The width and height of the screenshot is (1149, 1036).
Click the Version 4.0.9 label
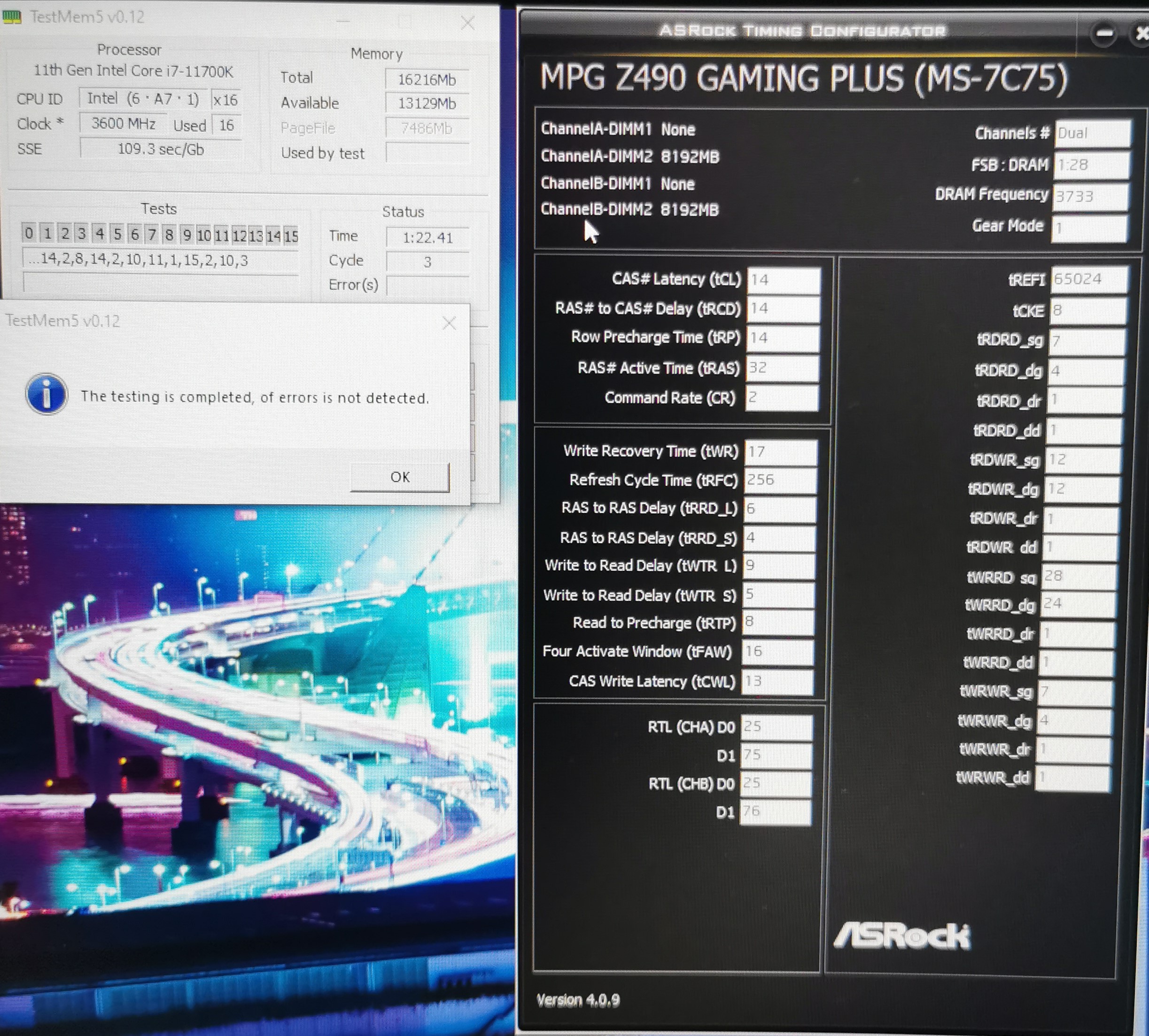pyautogui.click(x=578, y=1000)
